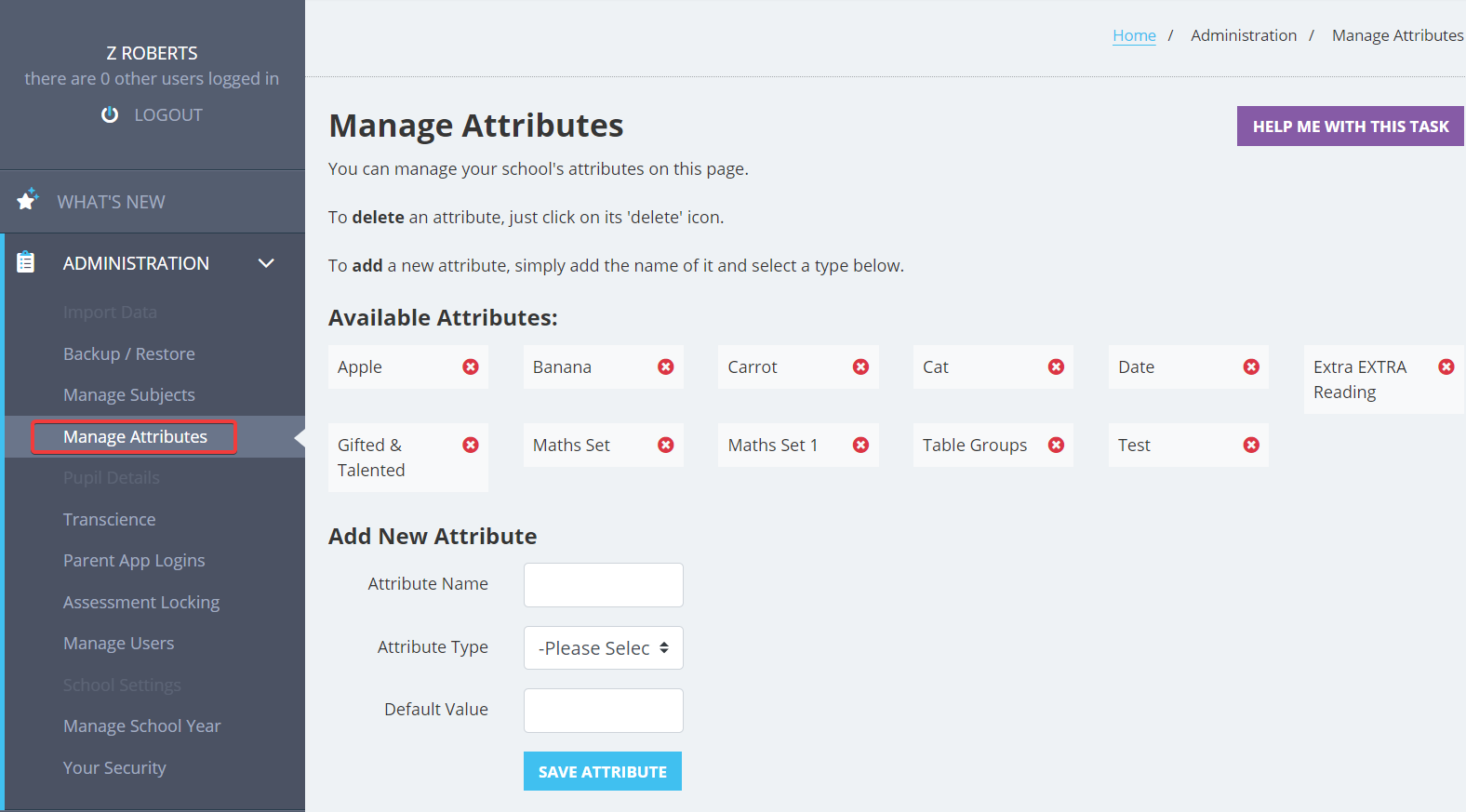Delete the Banana attribute
1466x812 pixels.
point(666,367)
